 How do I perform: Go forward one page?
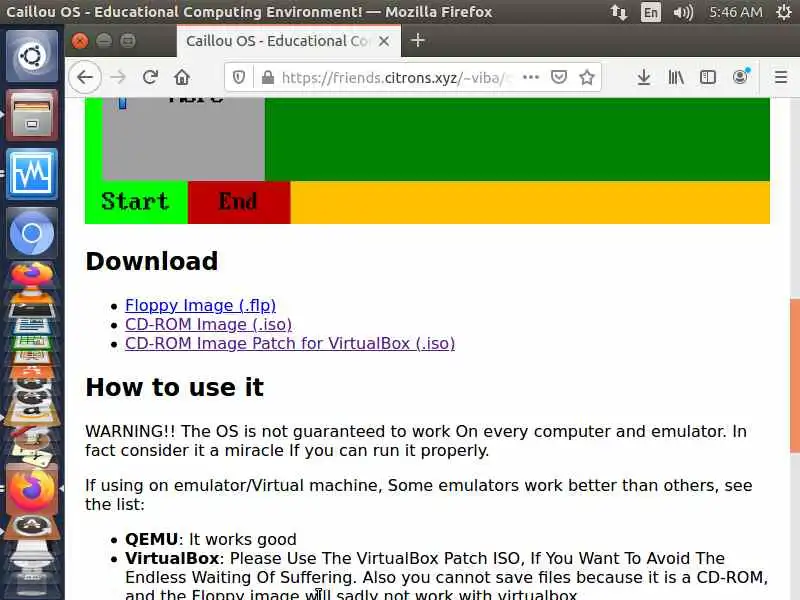(118, 77)
